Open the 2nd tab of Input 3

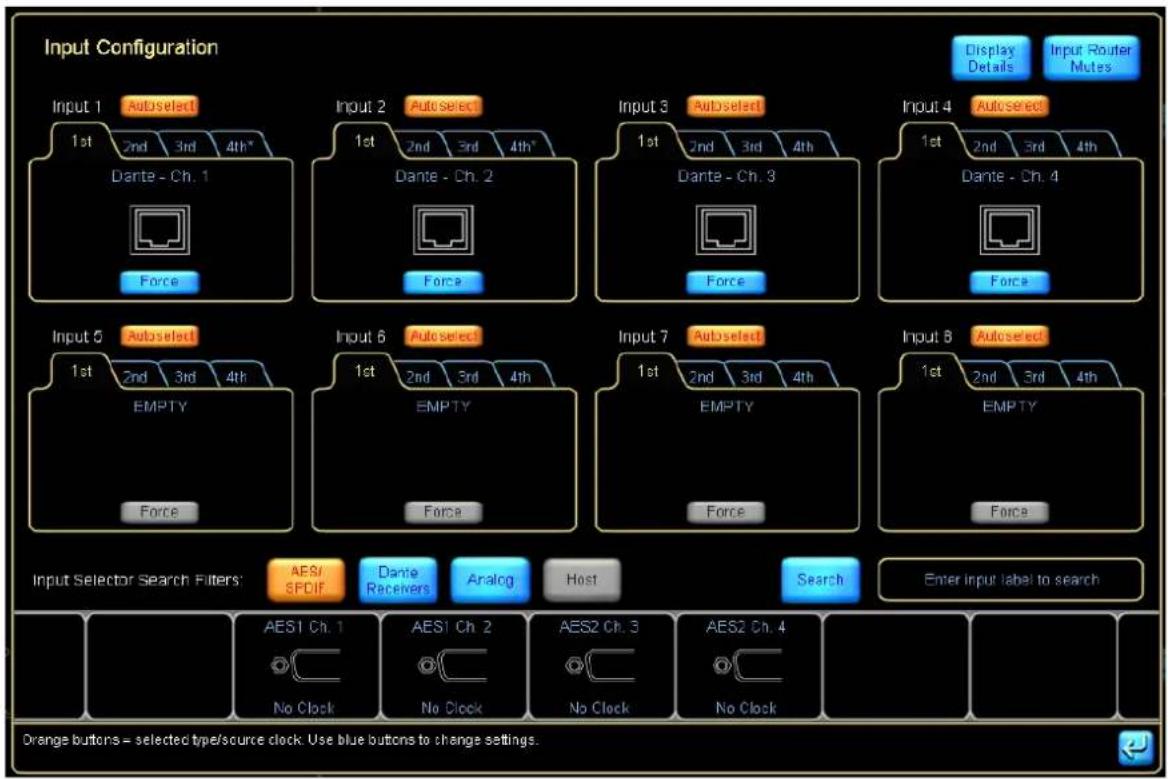tap(701, 147)
